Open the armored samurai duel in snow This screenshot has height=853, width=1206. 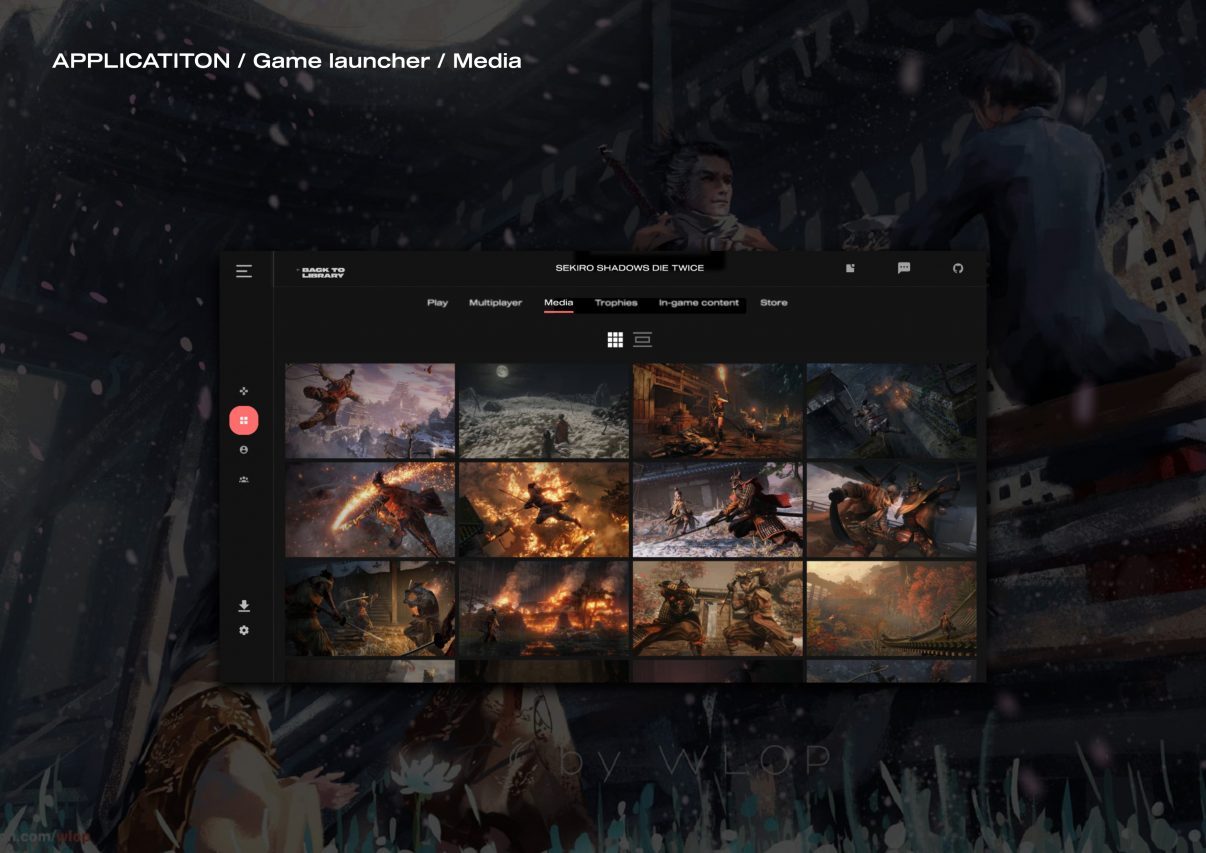coord(718,510)
